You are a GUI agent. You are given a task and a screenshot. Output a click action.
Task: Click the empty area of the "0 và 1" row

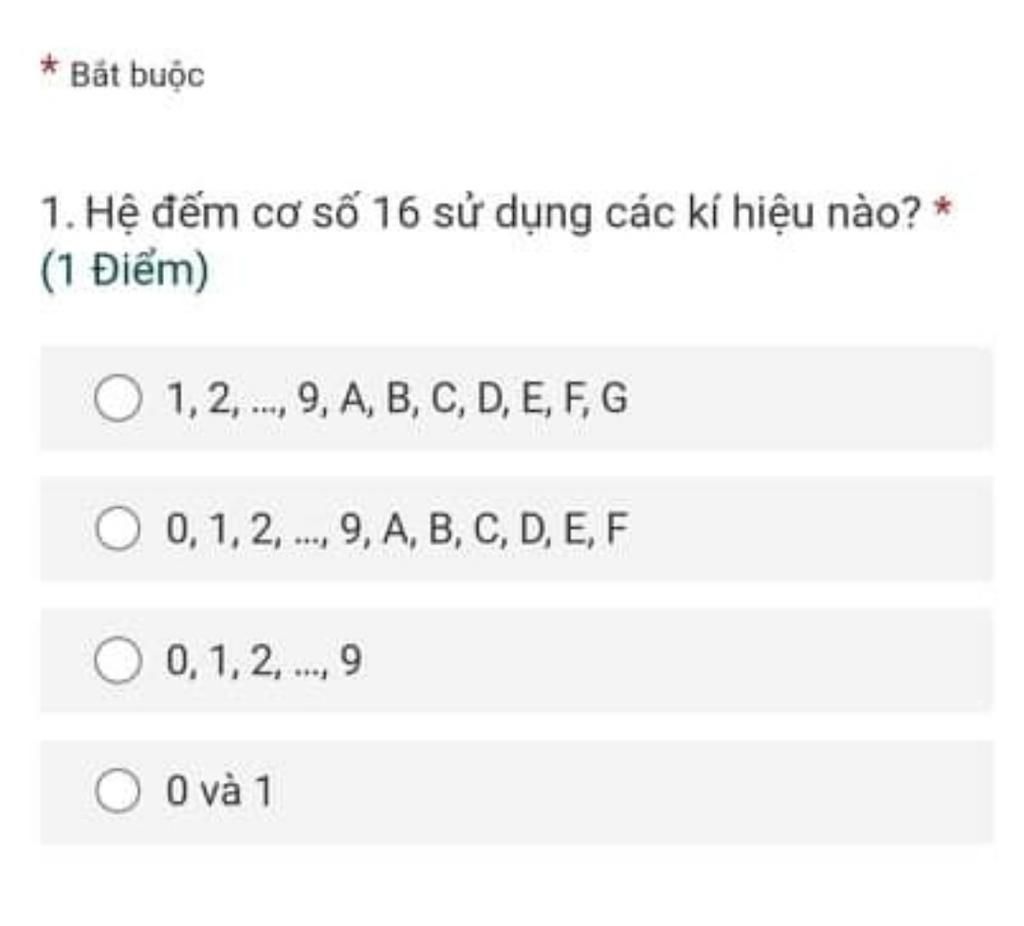coord(627,790)
